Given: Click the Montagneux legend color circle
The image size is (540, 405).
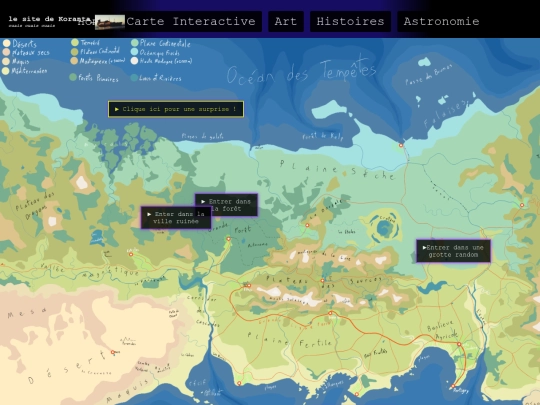Looking at the screenshot, I should point(74,61).
